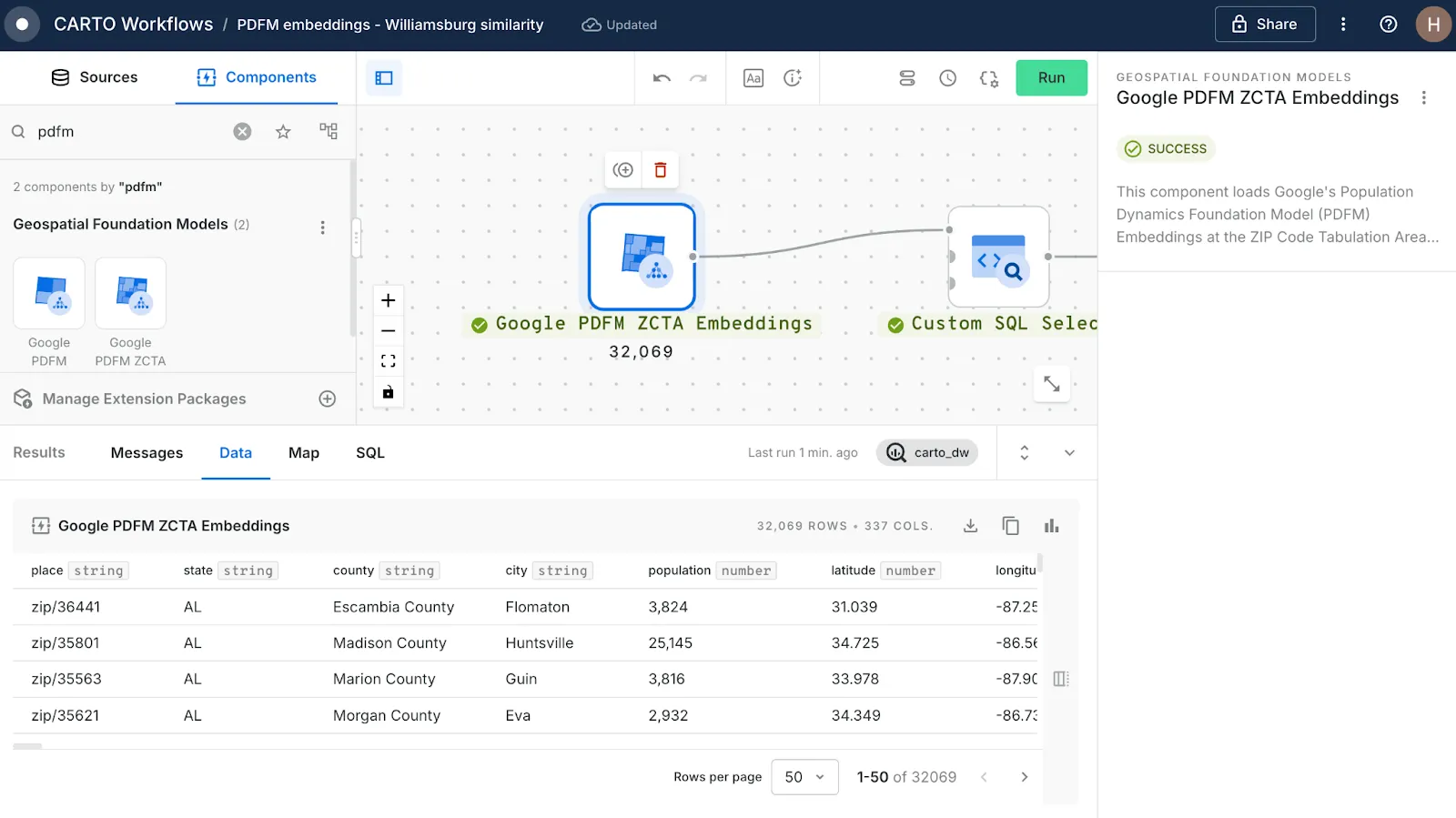Open the schedule clock icon
The image size is (1456, 818).
coord(948,78)
